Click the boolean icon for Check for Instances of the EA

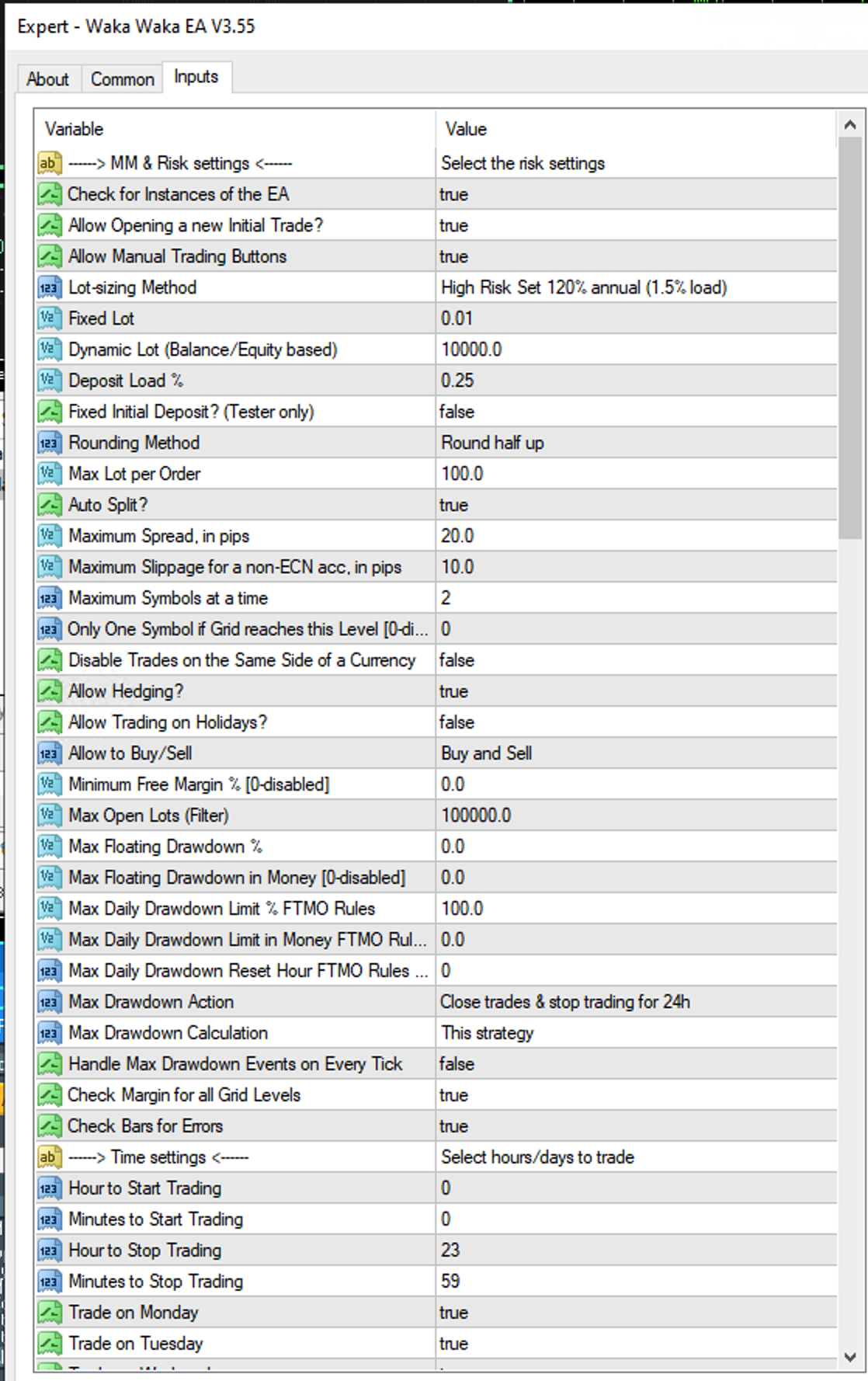49,194
